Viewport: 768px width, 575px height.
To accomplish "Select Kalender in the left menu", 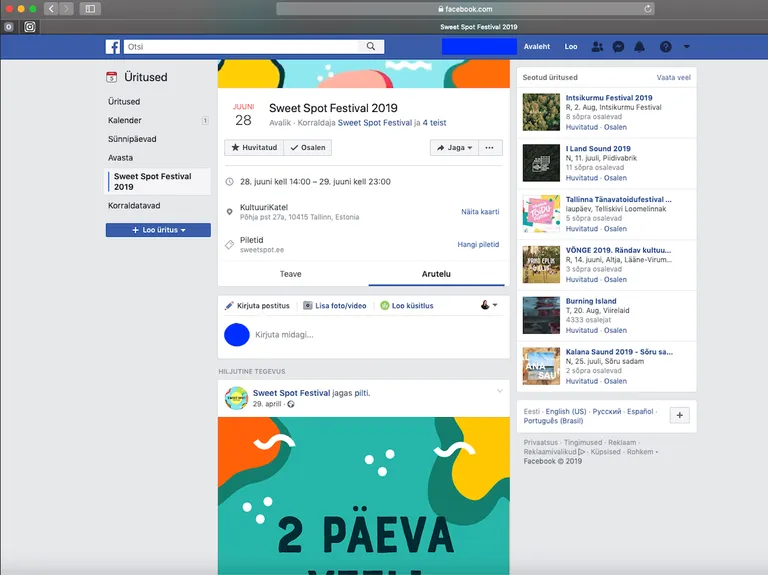I will [124, 120].
